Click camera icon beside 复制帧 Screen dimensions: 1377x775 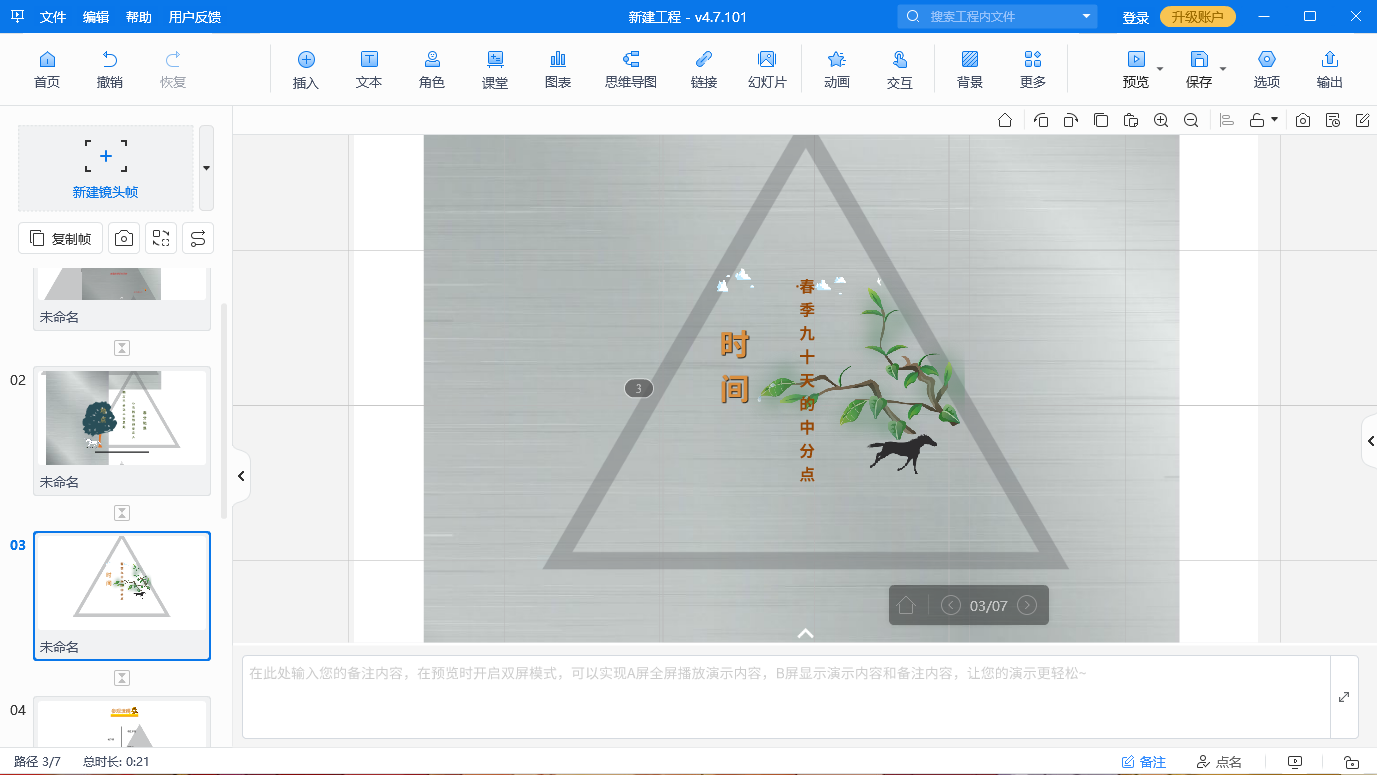(x=124, y=238)
